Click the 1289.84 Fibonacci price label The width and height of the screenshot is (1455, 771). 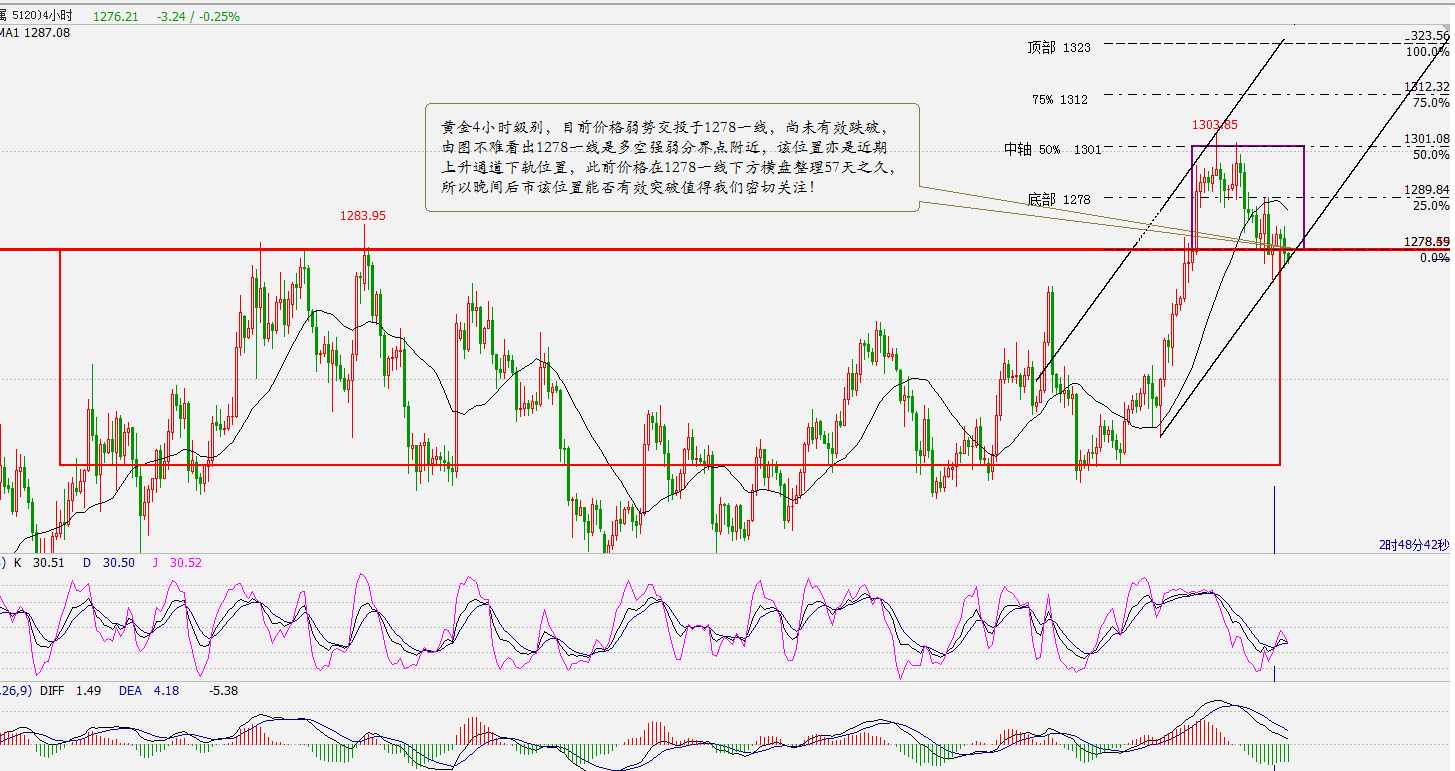1426,190
